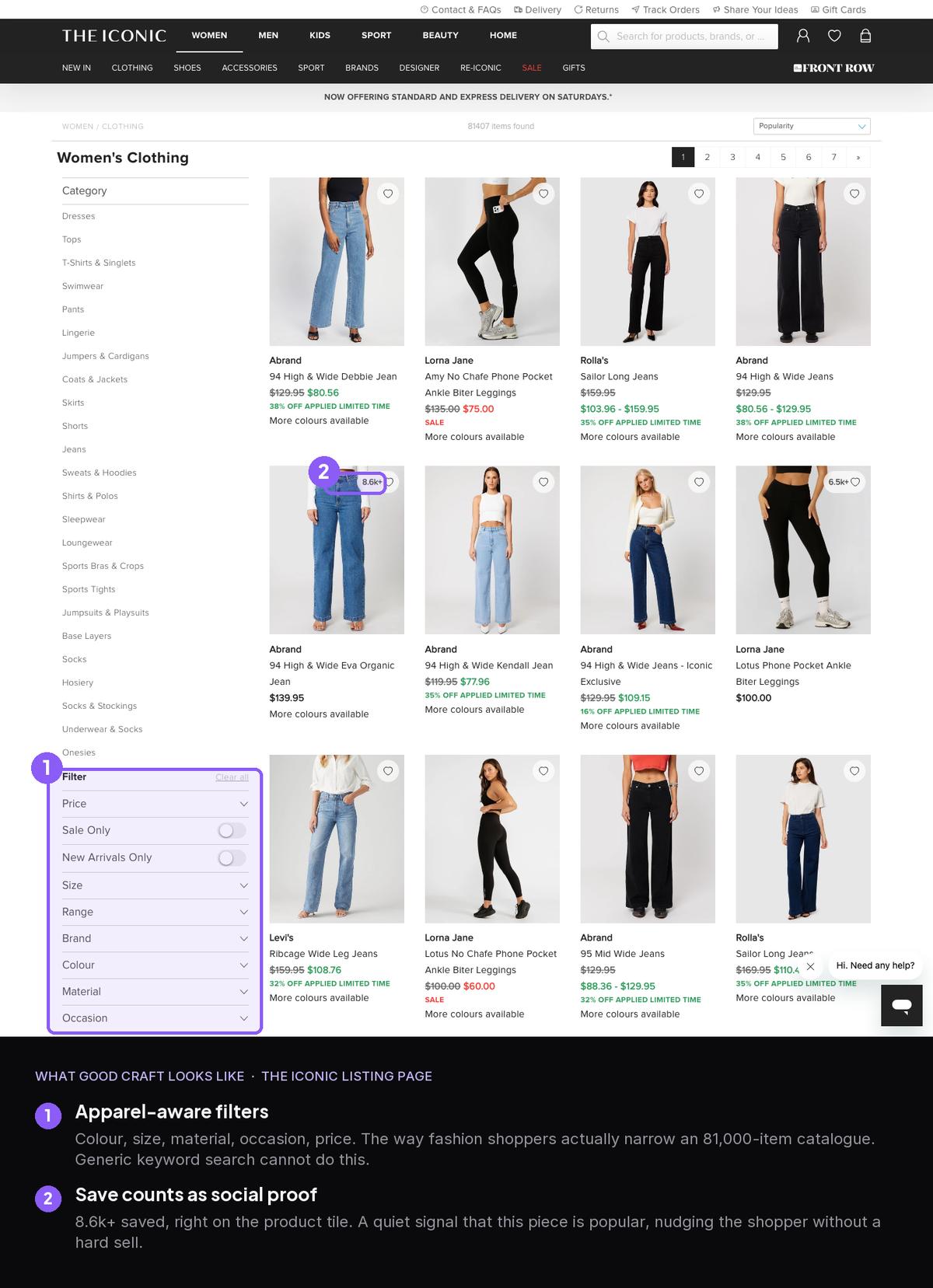The height and width of the screenshot is (1288, 933).
Task: Open the SALE menu item
Action: coord(532,68)
